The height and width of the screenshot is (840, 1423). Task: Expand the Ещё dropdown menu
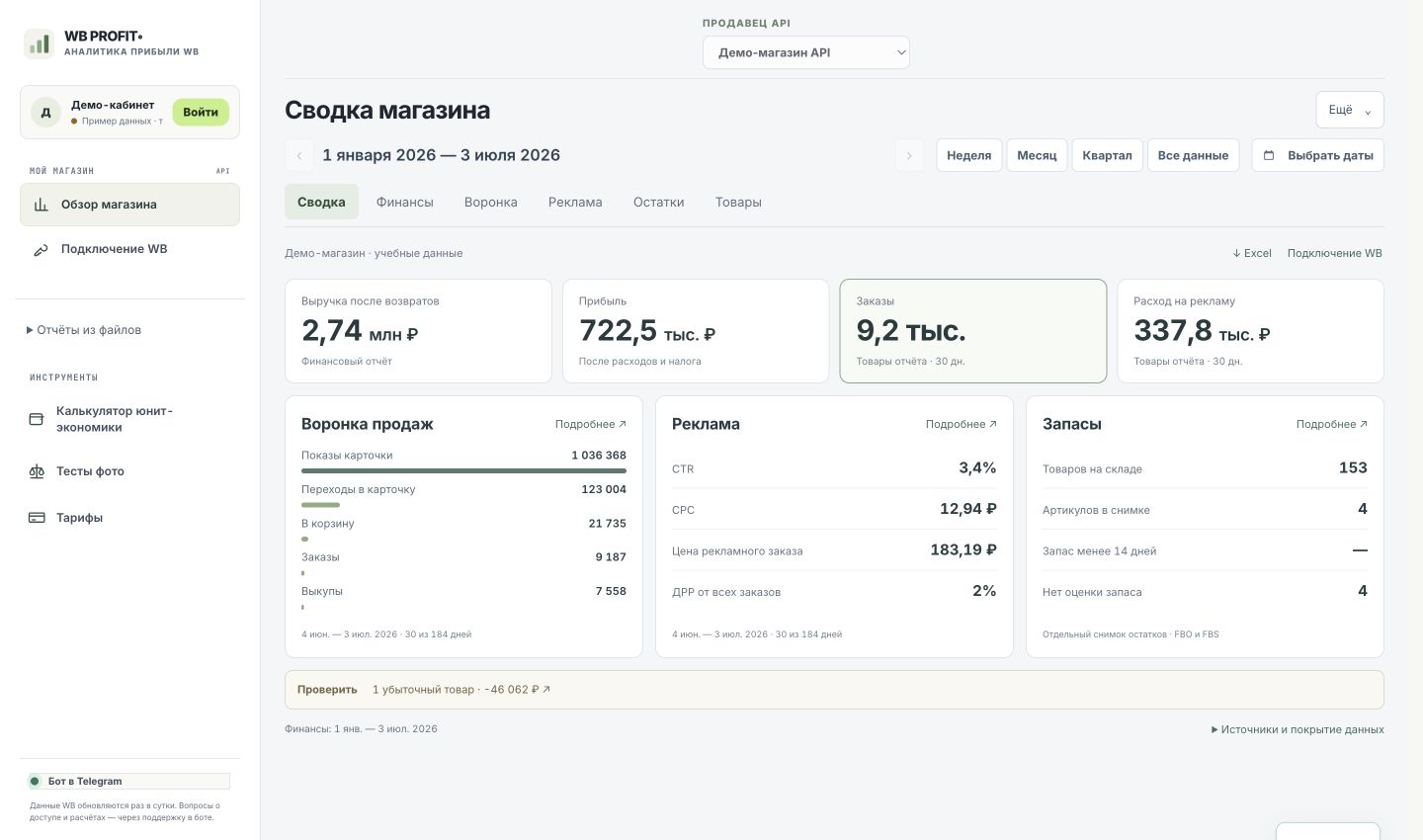[1350, 110]
